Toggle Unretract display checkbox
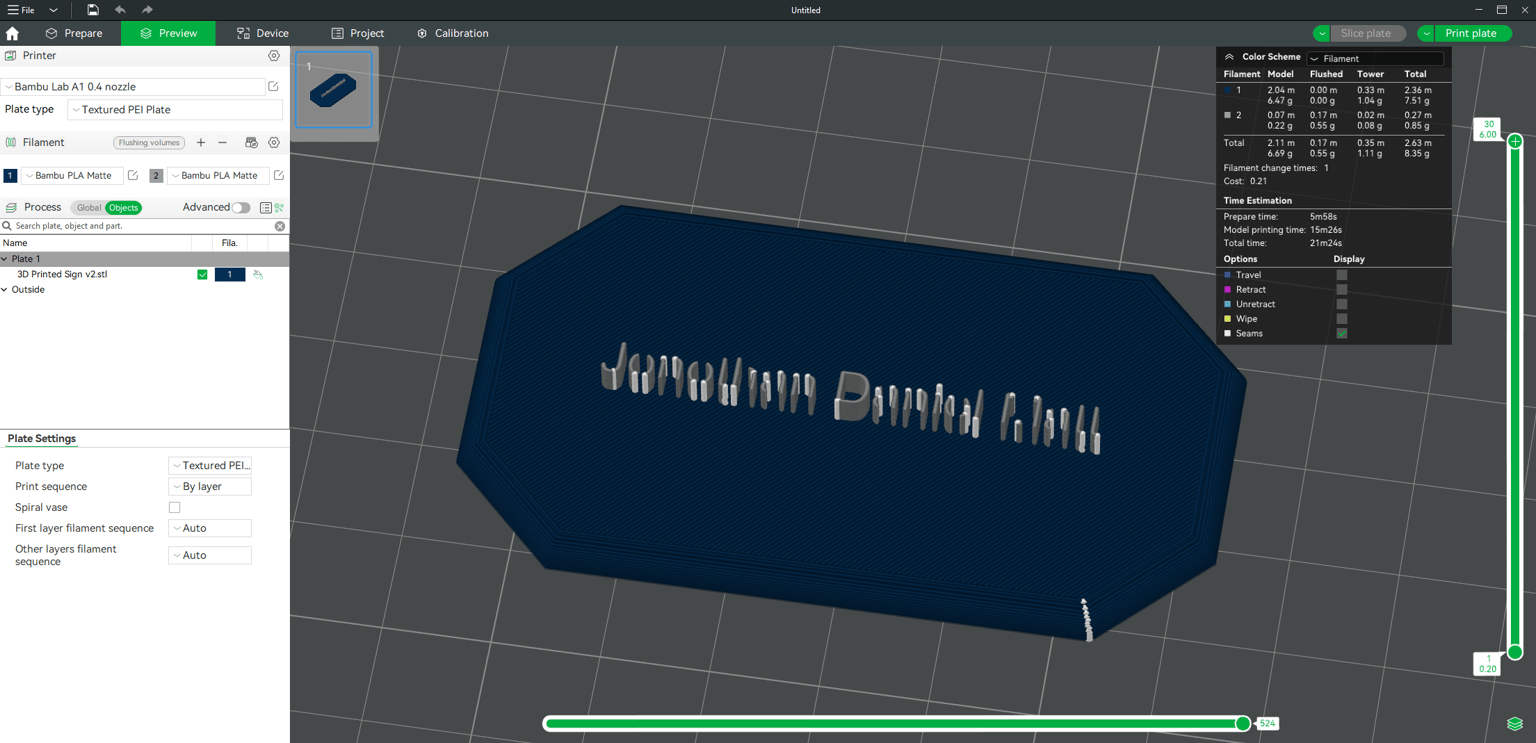This screenshot has height=743, width=1536. tap(1342, 304)
